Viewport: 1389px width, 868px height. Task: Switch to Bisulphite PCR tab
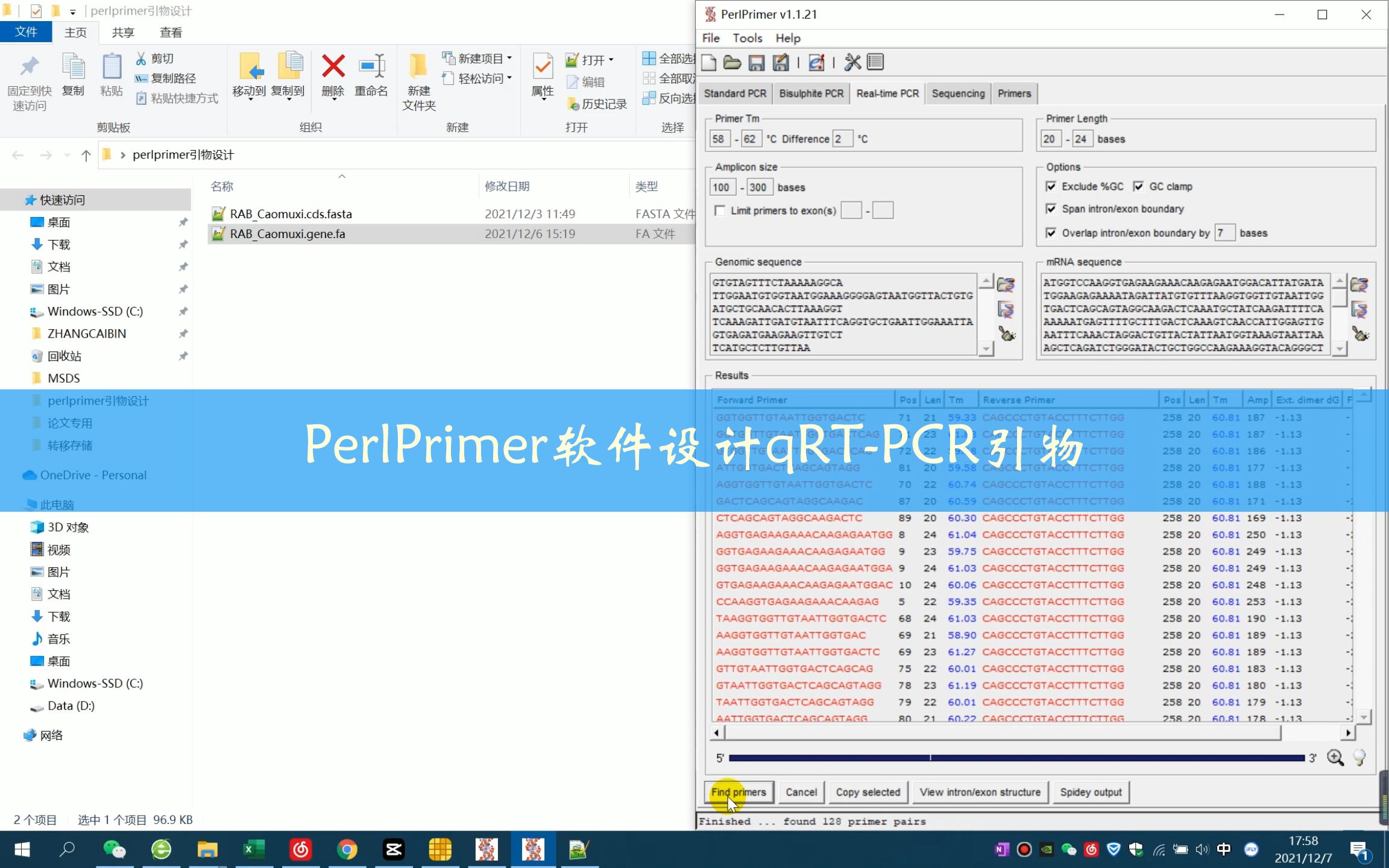click(811, 93)
